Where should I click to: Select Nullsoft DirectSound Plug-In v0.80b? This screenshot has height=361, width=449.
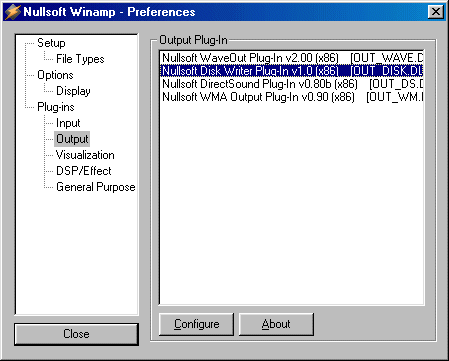point(292,84)
